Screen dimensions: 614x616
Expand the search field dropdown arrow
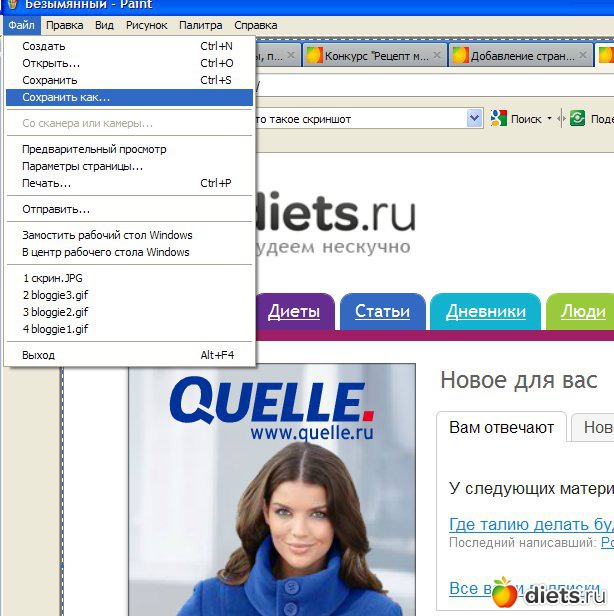click(x=475, y=119)
